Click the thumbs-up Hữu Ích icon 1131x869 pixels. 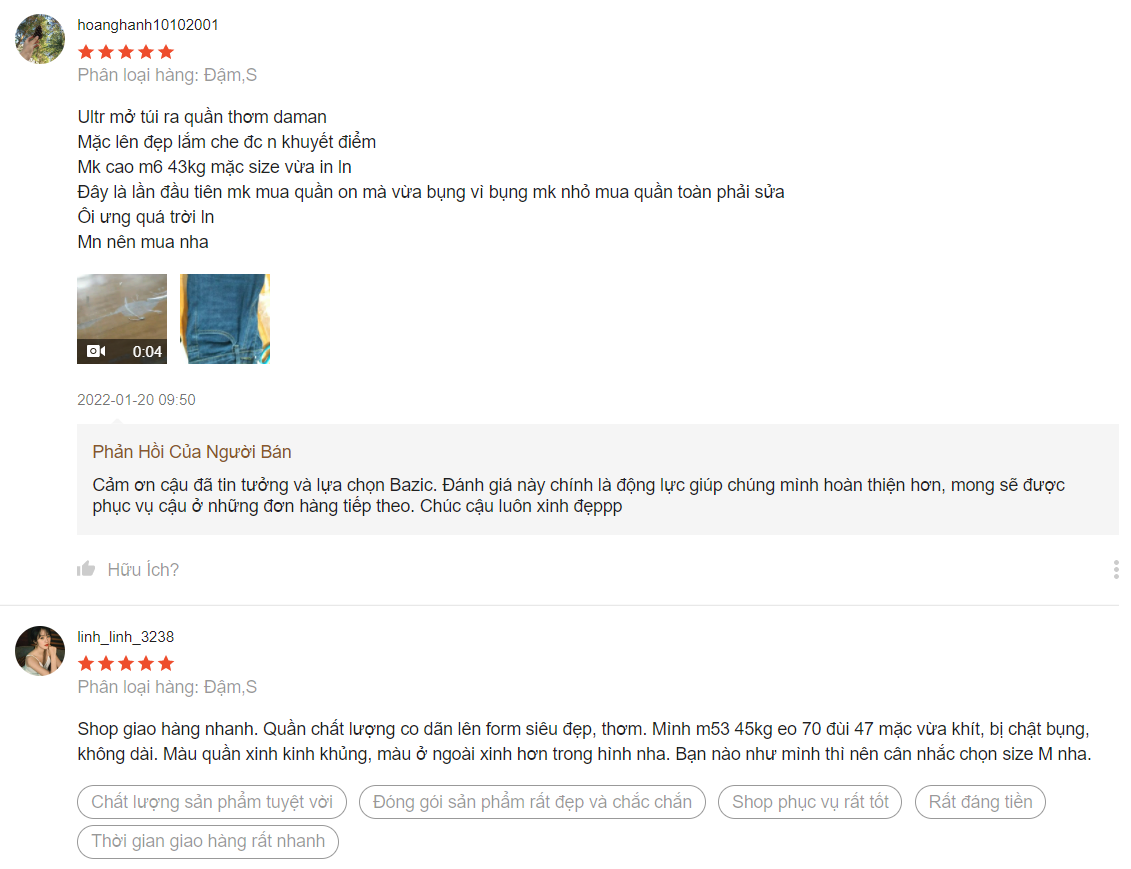pos(86,569)
